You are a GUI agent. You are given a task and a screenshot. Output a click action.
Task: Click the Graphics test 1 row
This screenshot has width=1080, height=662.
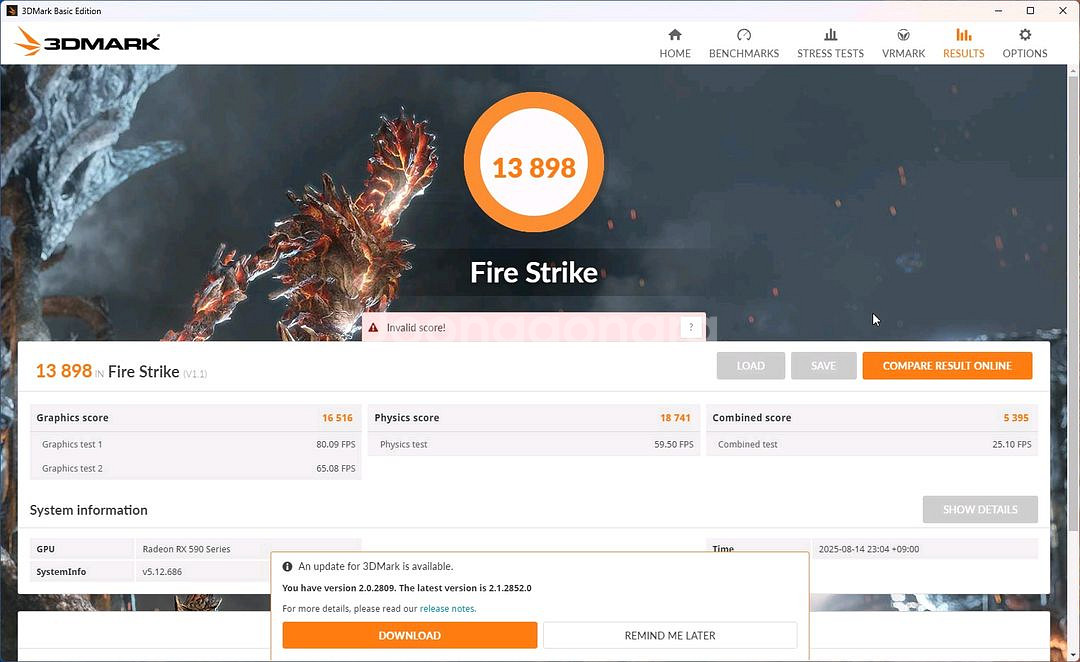[x=196, y=444]
